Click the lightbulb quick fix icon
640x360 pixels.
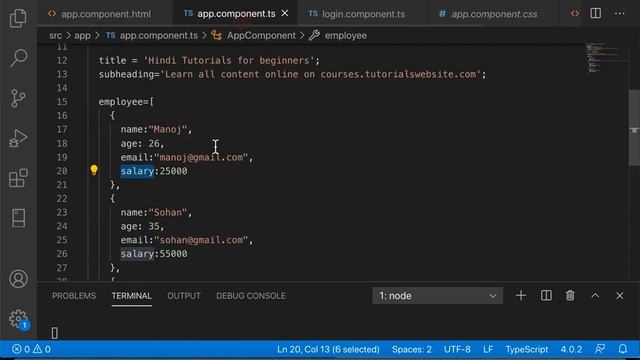(x=94, y=170)
